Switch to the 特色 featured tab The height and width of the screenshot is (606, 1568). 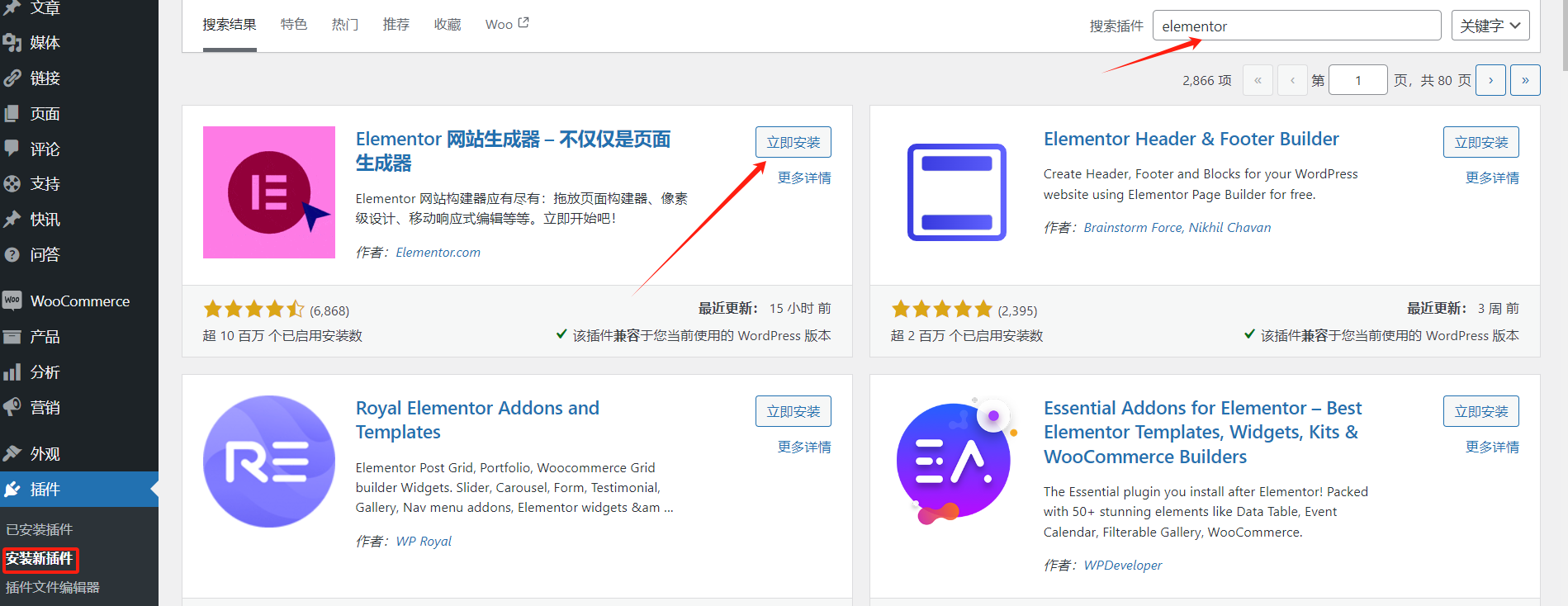[x=294, y=25]
